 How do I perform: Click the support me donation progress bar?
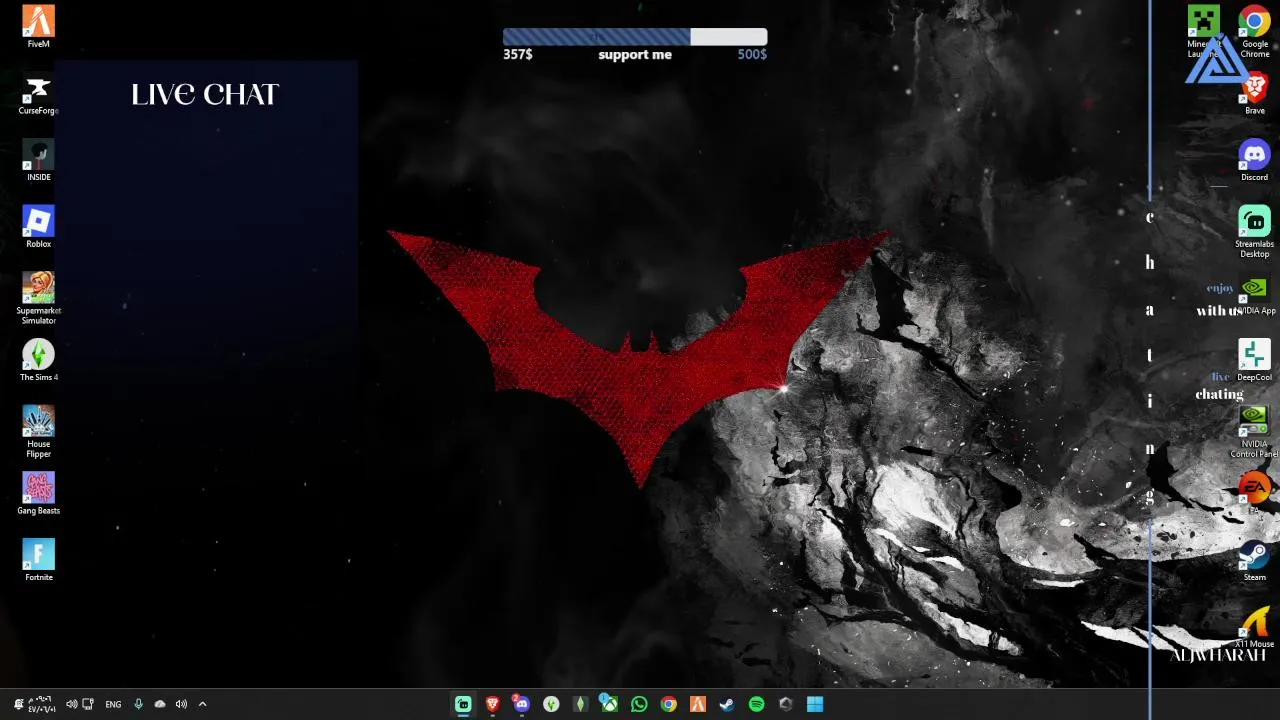click(x=635, y=37)
